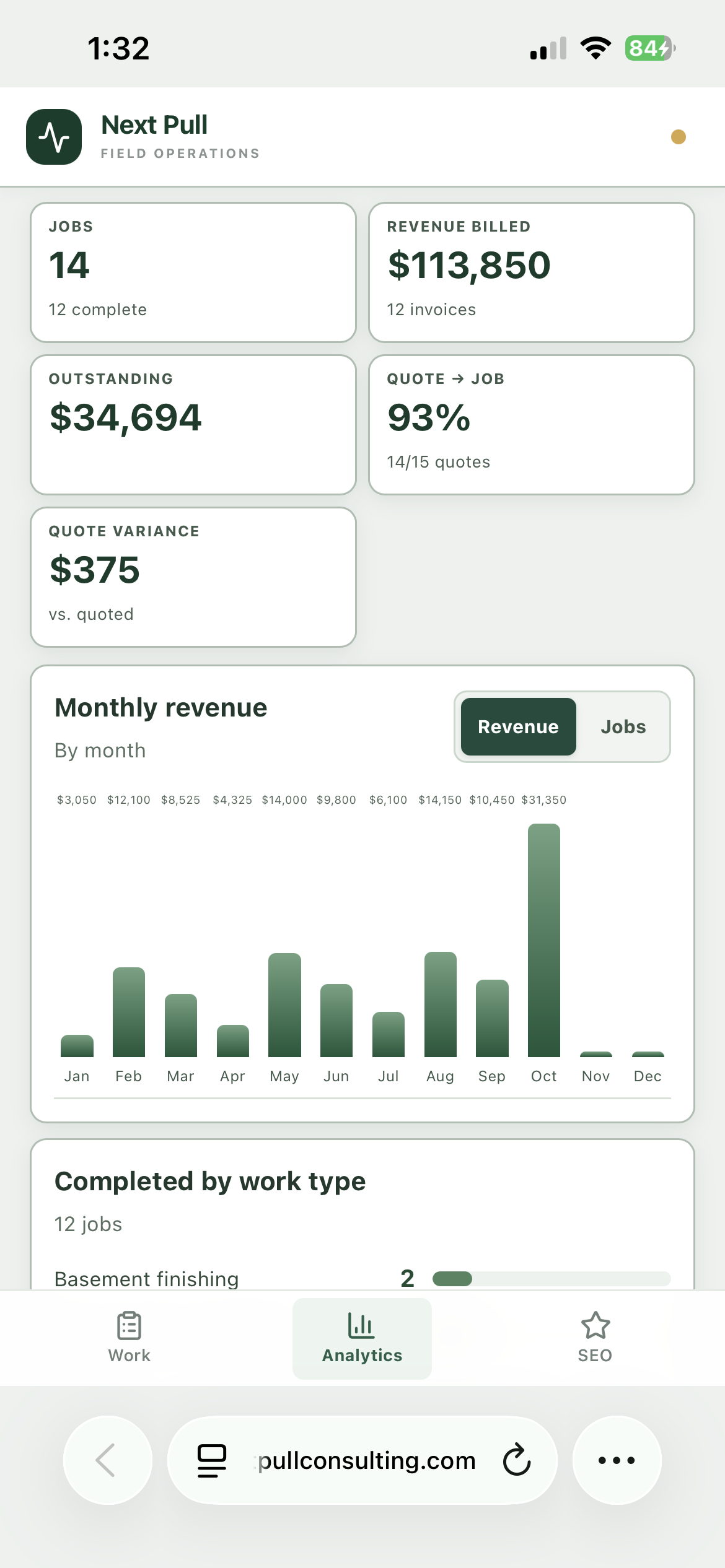The width and height of the screenshot is (725, 1568).
Task: Tap the $14,150 value label
Action: 441,800
